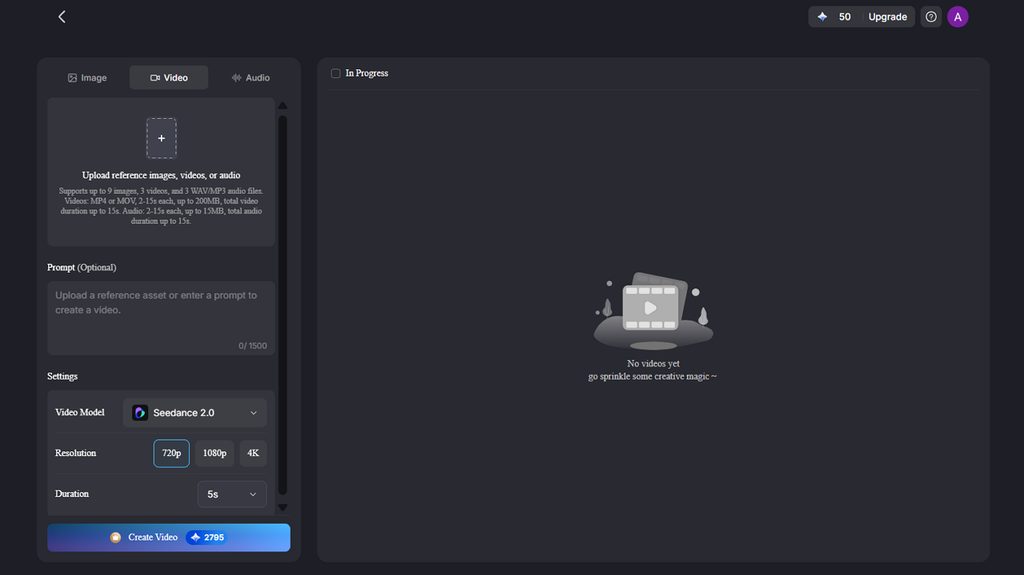Click the 50 credits balance
The height and width of the screenshot is (575, 1024).
point(844,17)
